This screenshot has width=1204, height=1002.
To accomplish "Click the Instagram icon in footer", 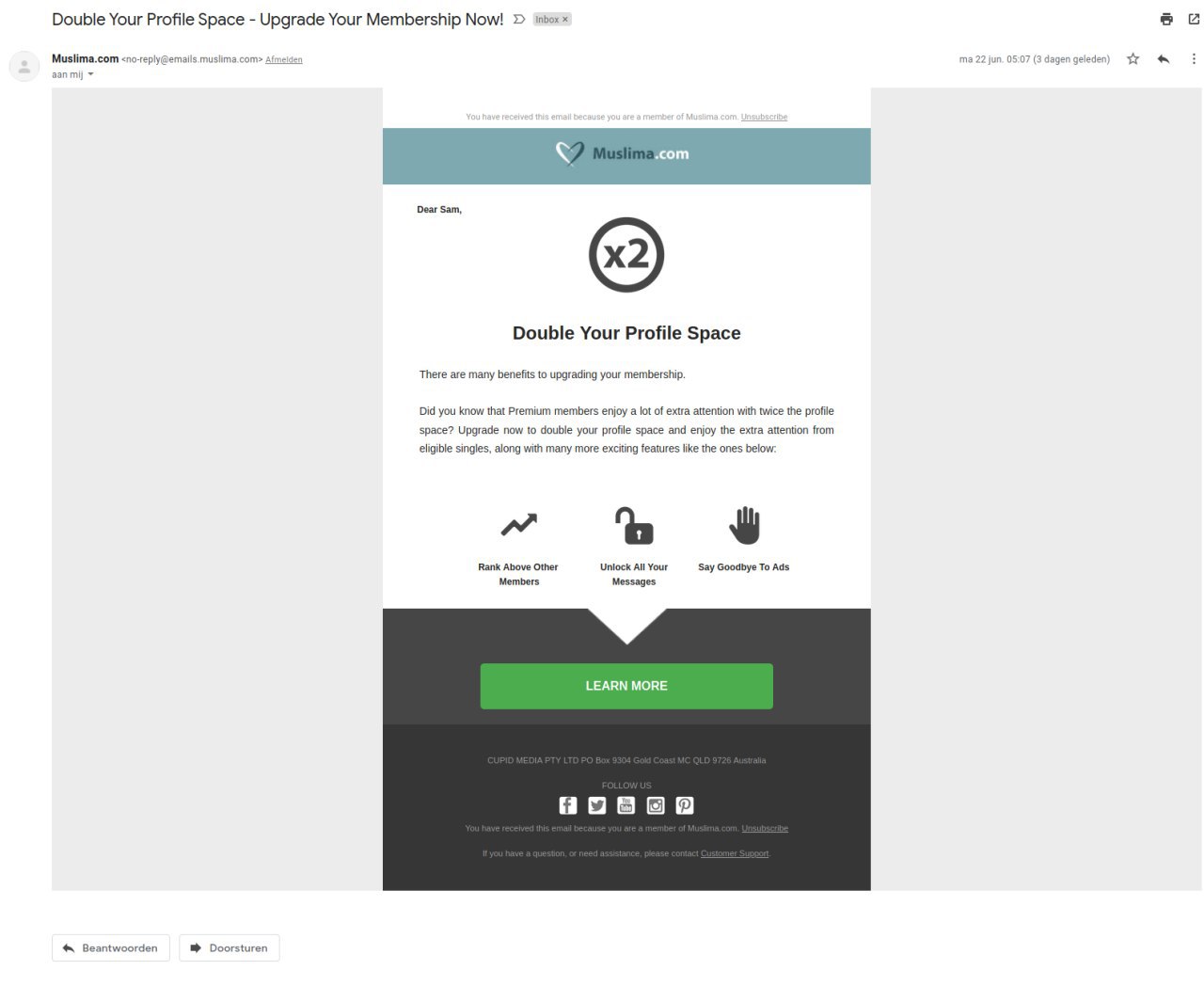I will pos(656,805).
